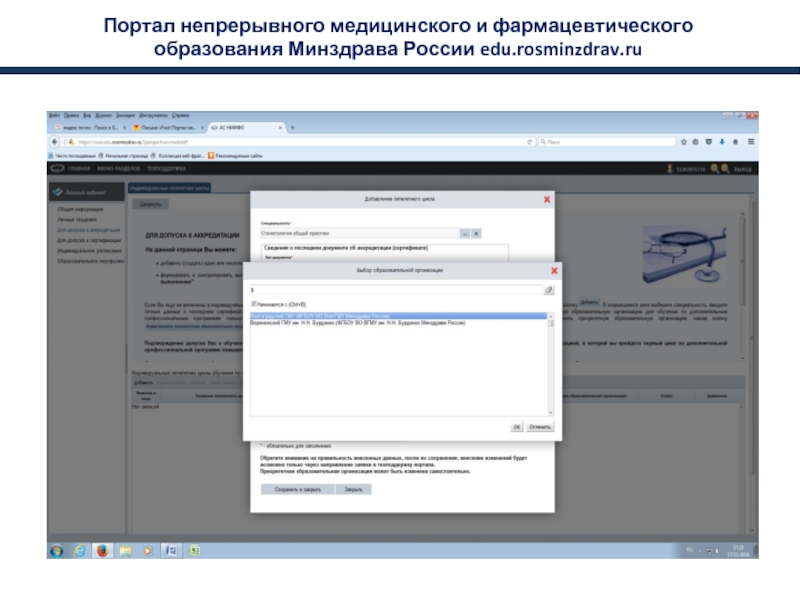Click the home icon in Firefox toolbar
The width and height of the screenshot is (800, 600).
coord(735,142)
